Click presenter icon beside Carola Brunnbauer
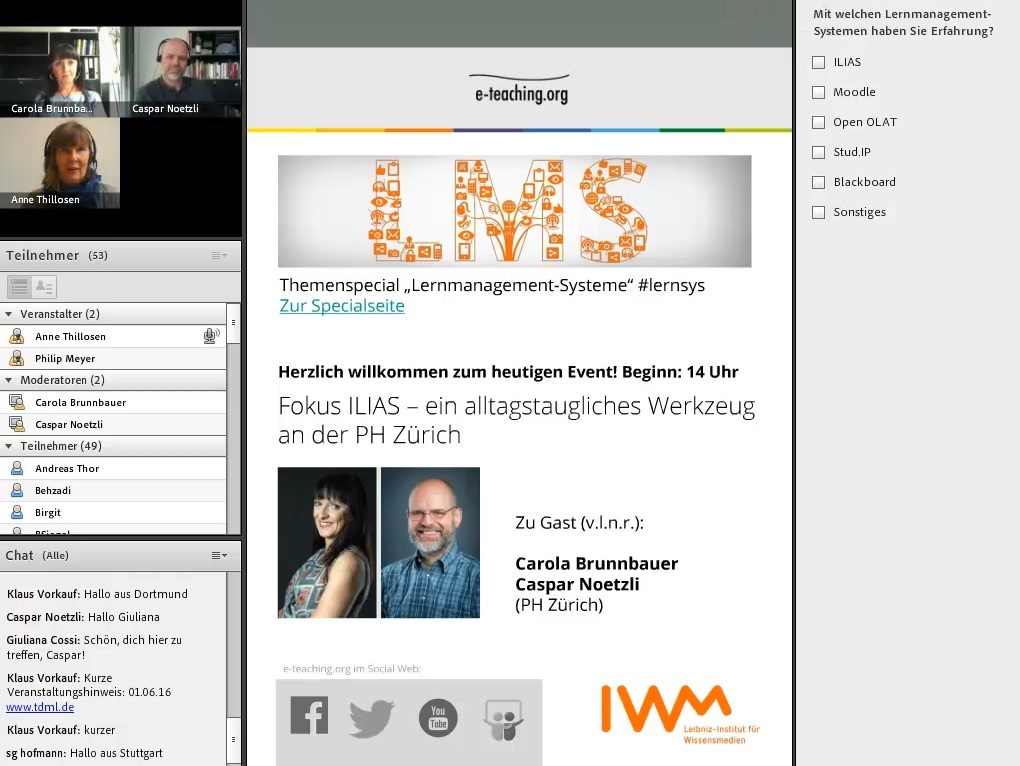This screenshot has height=766, width=1020. (17, 403)
